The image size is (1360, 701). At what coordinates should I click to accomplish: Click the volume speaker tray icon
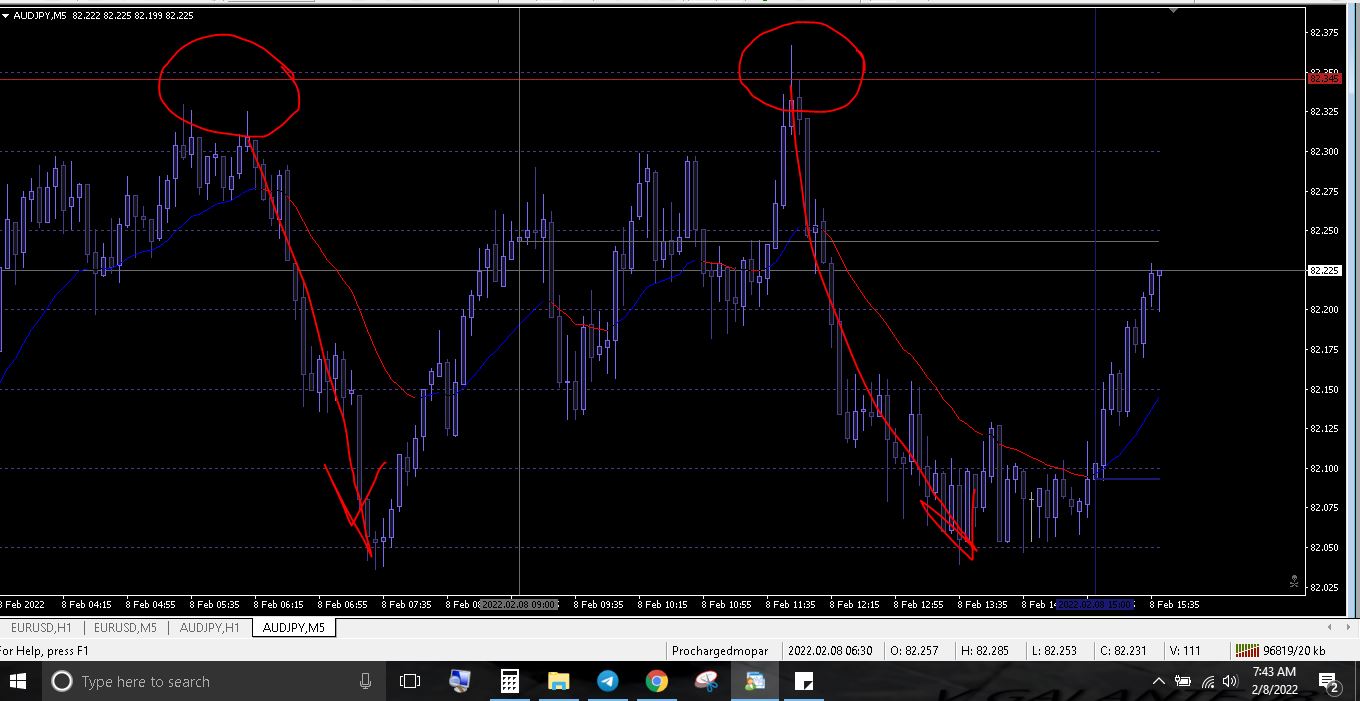coord(1230,681)
